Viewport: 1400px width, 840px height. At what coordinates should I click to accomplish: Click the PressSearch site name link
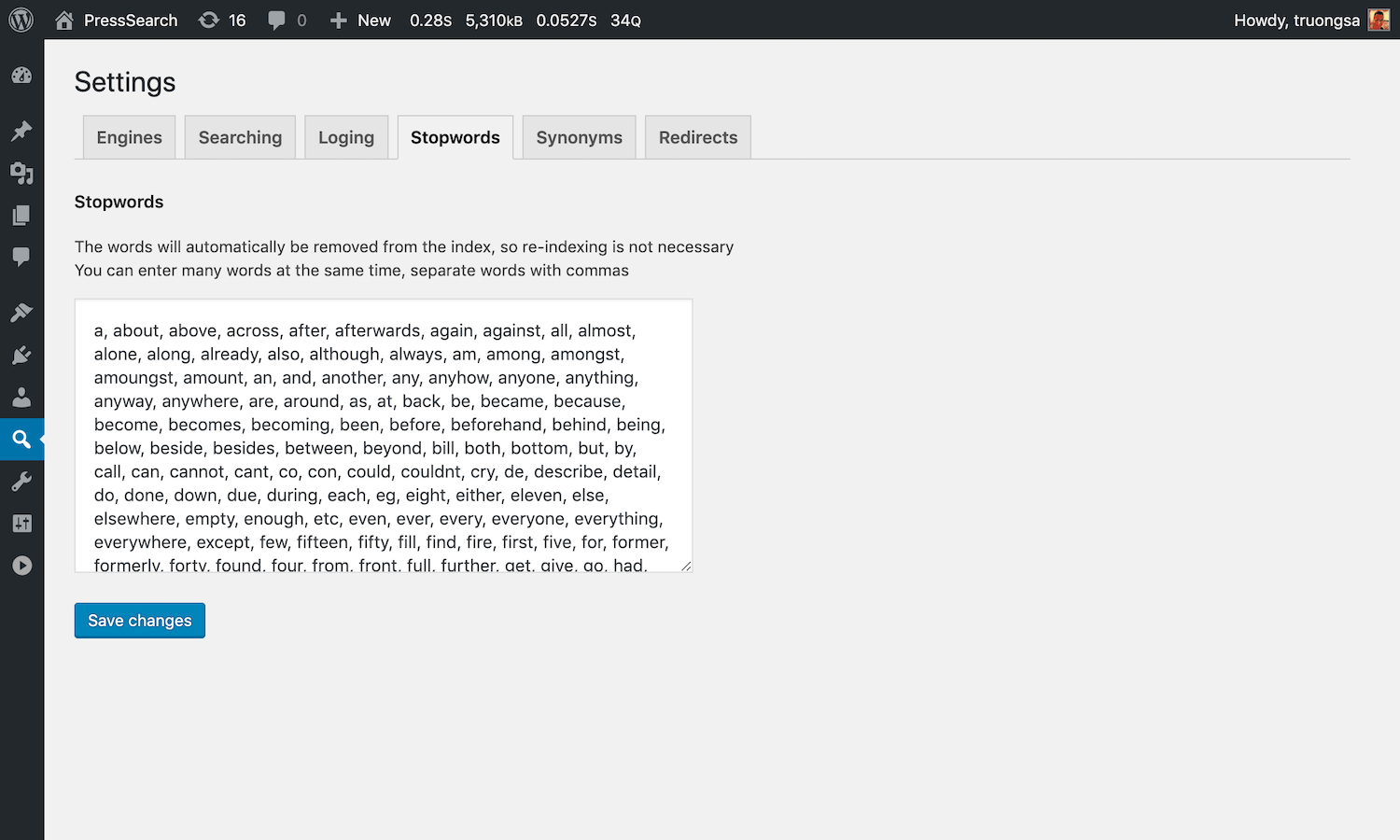point(131,20)
